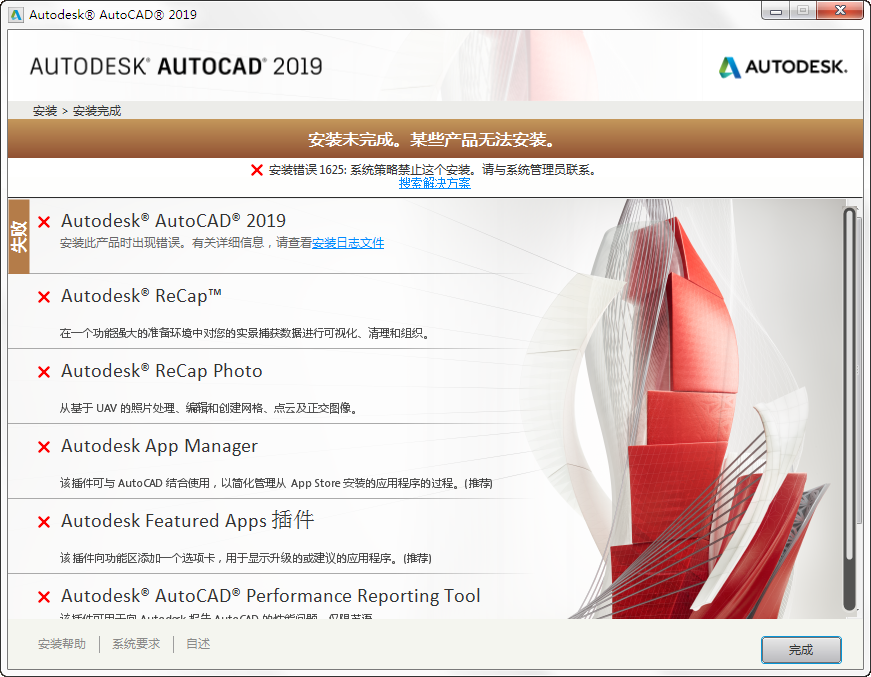Click the product list vertical scrollbar

tap(849, 409)
